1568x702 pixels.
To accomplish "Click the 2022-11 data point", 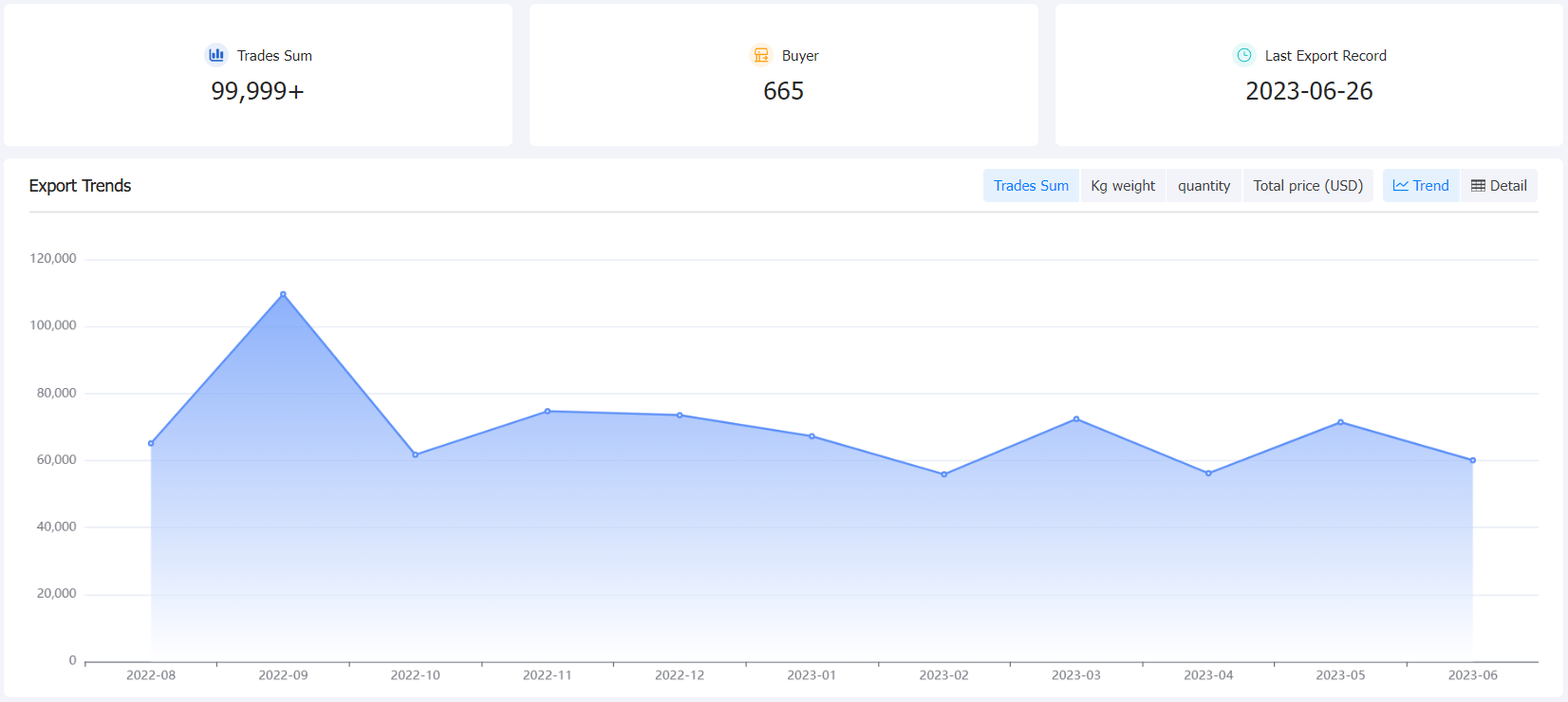I will 548,411.
